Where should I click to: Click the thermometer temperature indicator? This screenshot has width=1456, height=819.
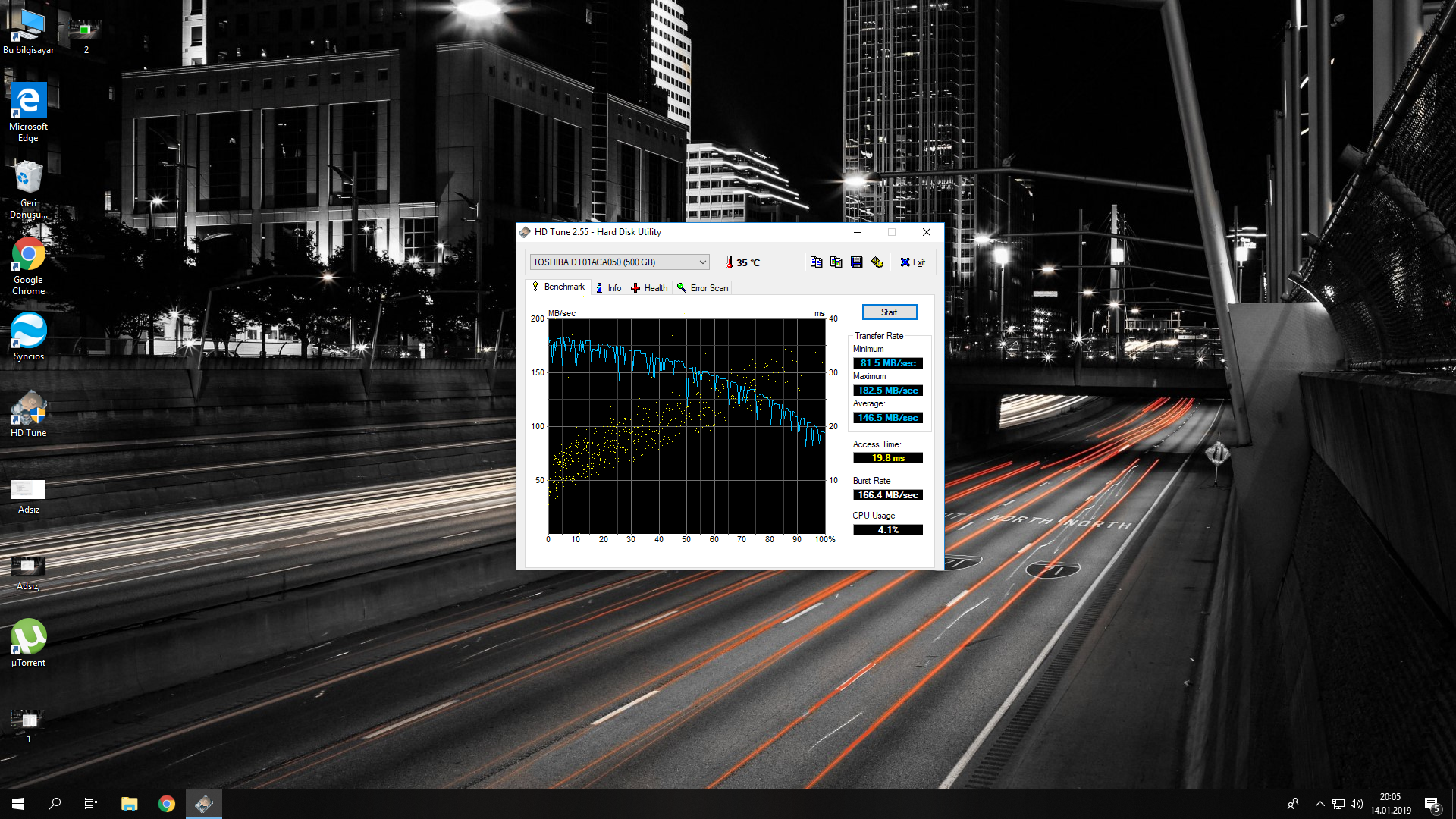tap(730, 262)
